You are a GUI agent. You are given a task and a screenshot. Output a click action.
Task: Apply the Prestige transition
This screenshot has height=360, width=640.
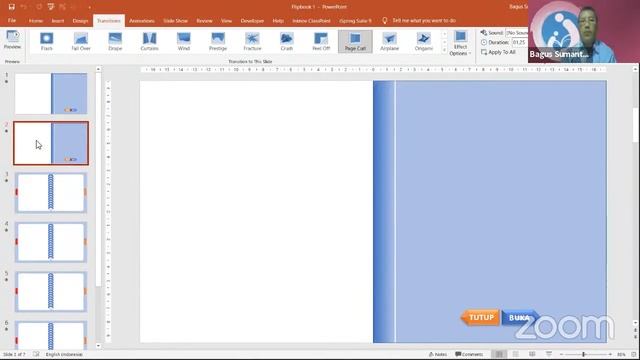(x=218, y=41)
